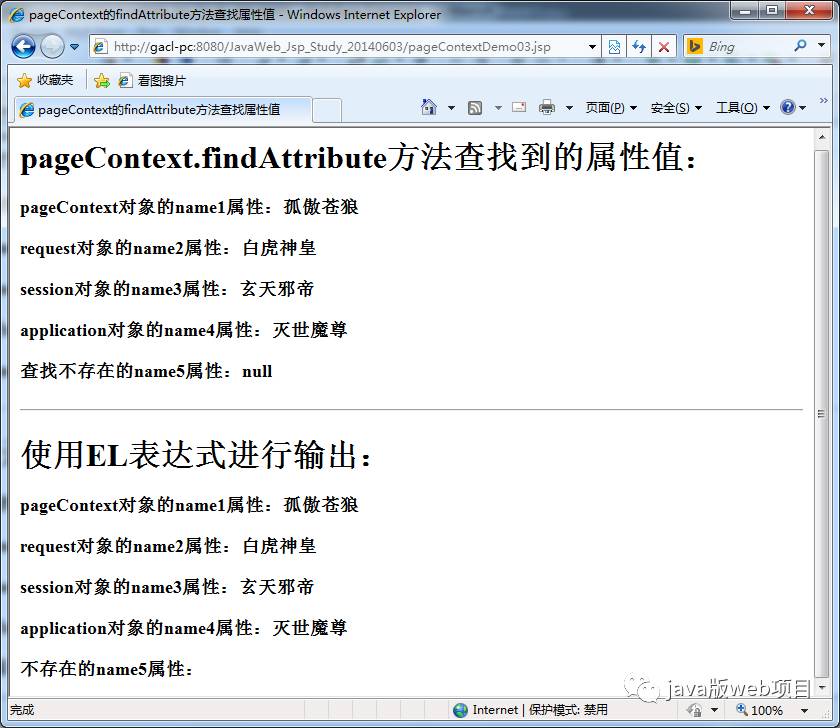Expand the zoom level dropdown arrow
Image resolution: width=840 pixels, height=728 pixels.
coord(804,711)
